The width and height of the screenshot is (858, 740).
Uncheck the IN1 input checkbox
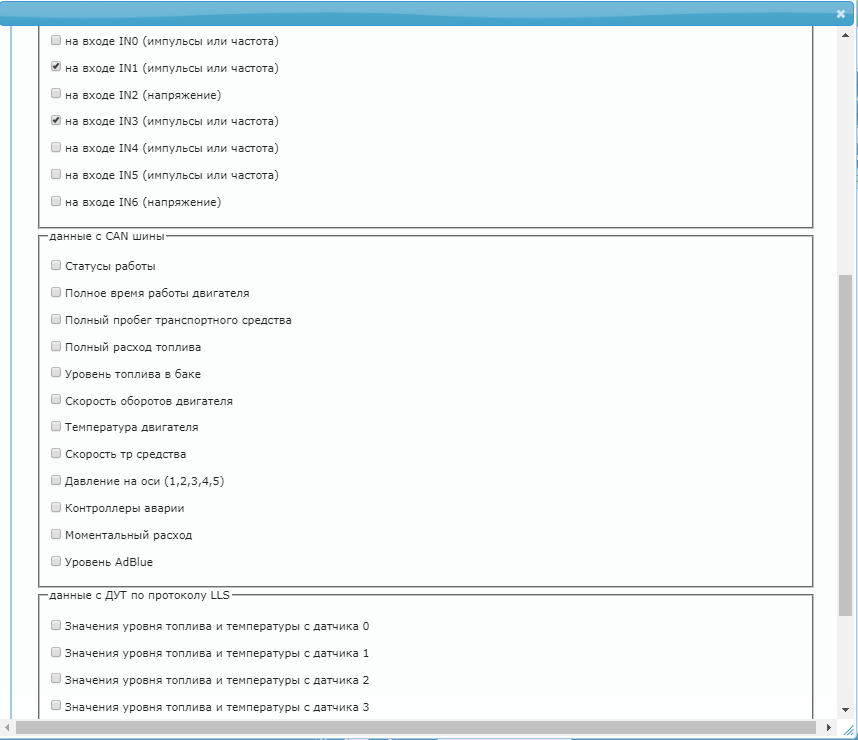[56, 68]
